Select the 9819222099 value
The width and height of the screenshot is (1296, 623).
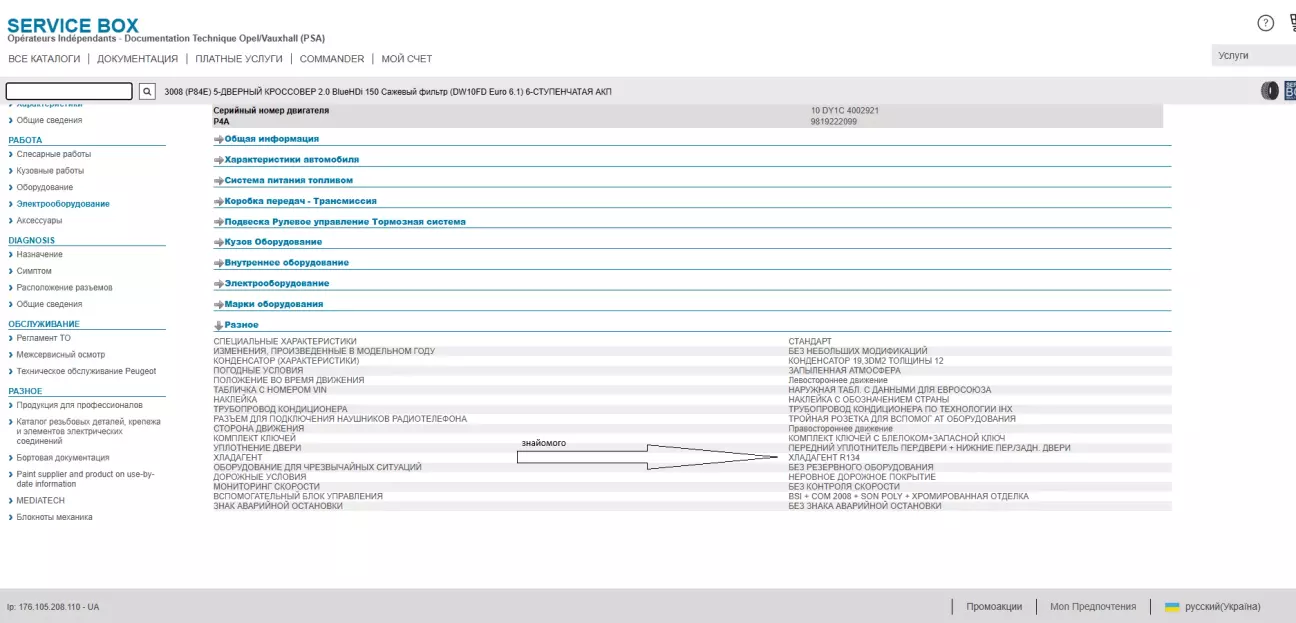coord(834,121)
